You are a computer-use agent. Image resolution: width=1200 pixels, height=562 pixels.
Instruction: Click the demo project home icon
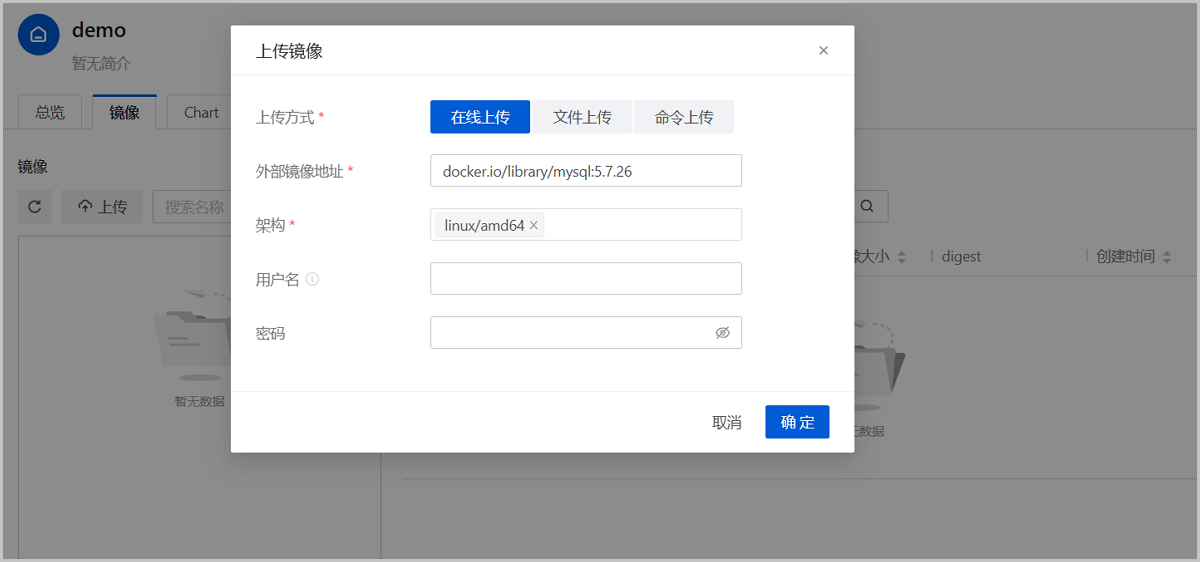pos(39,35)
